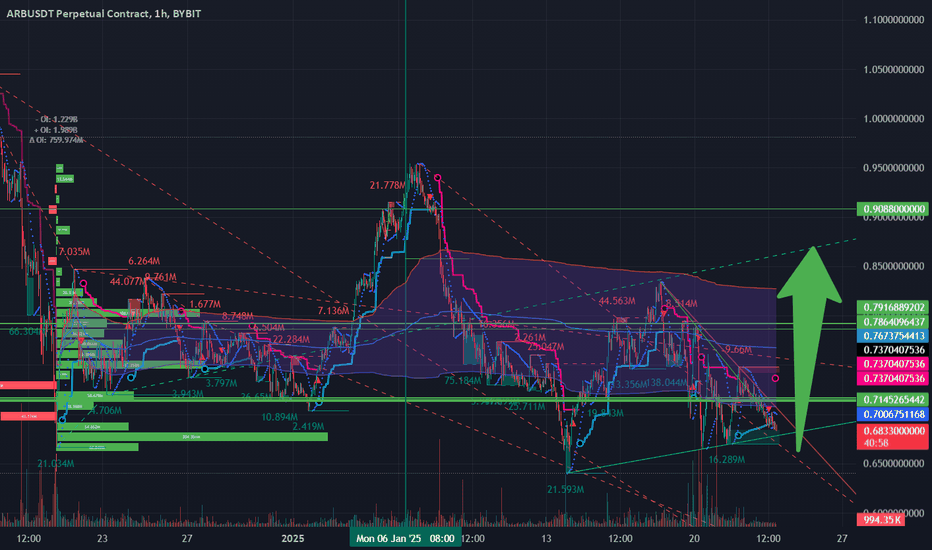Screen dimensions: 932x550
Task: Click the 7.136M volume label
Action: click(333, 311)
